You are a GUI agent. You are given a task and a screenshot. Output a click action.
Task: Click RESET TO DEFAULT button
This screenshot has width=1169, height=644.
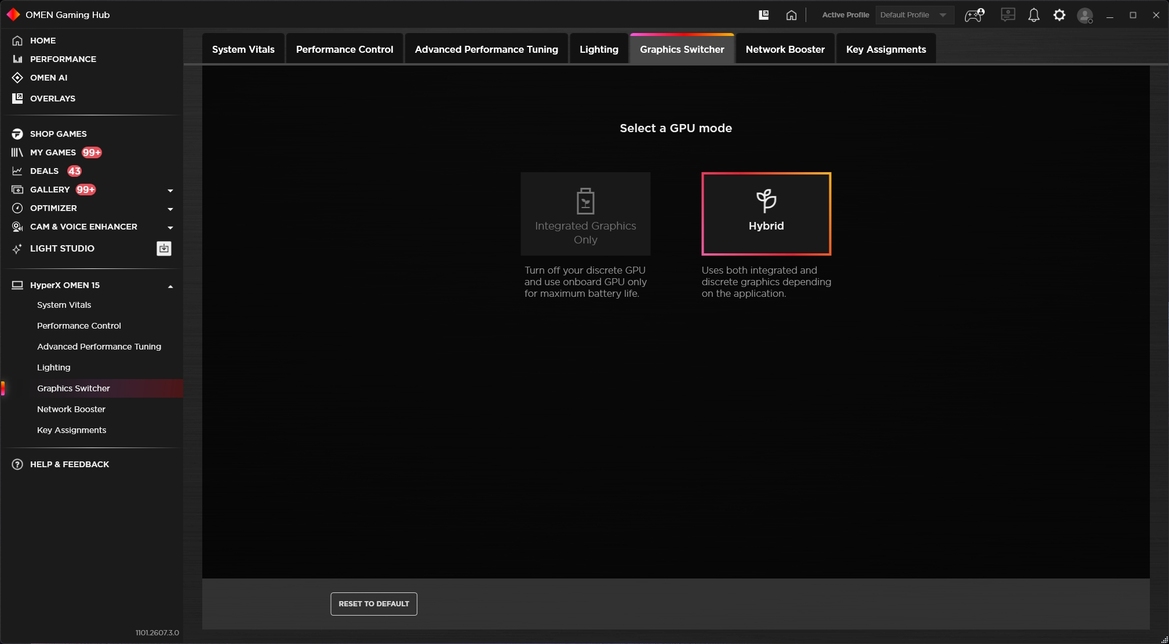coord(374,604)
